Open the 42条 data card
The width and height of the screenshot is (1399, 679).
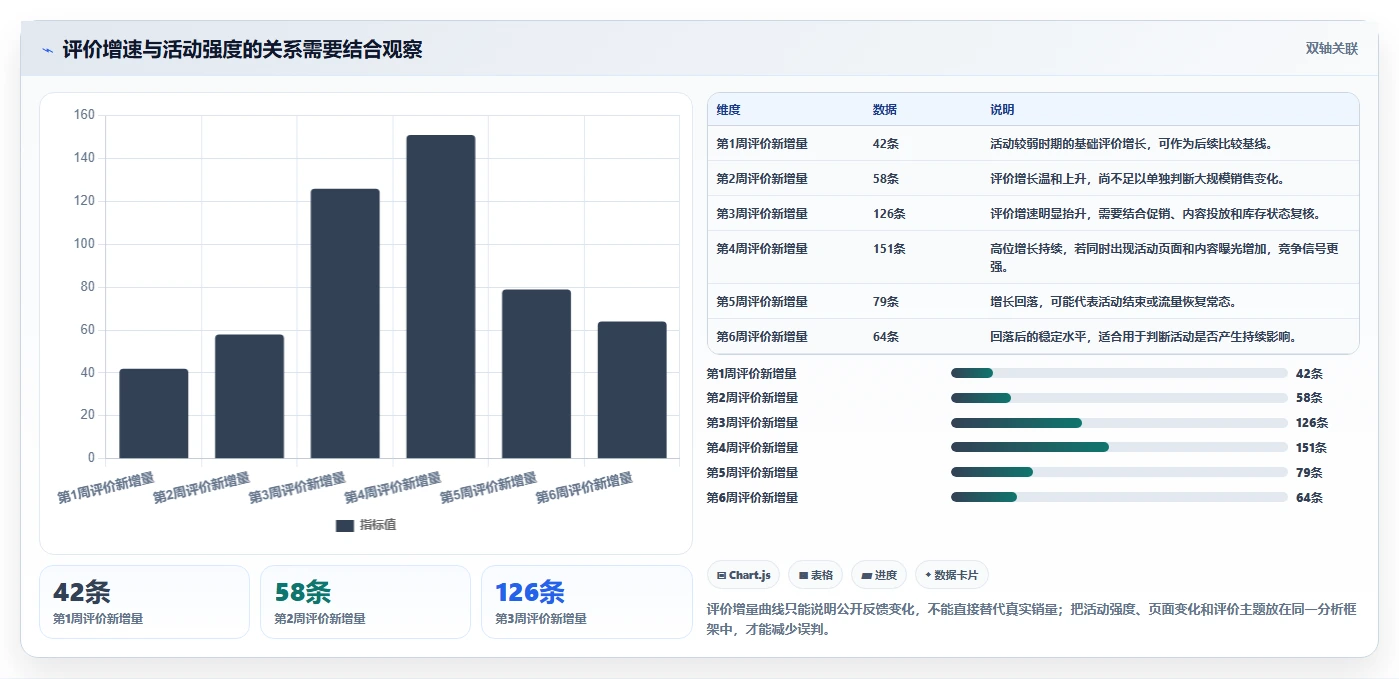(144, 602)
